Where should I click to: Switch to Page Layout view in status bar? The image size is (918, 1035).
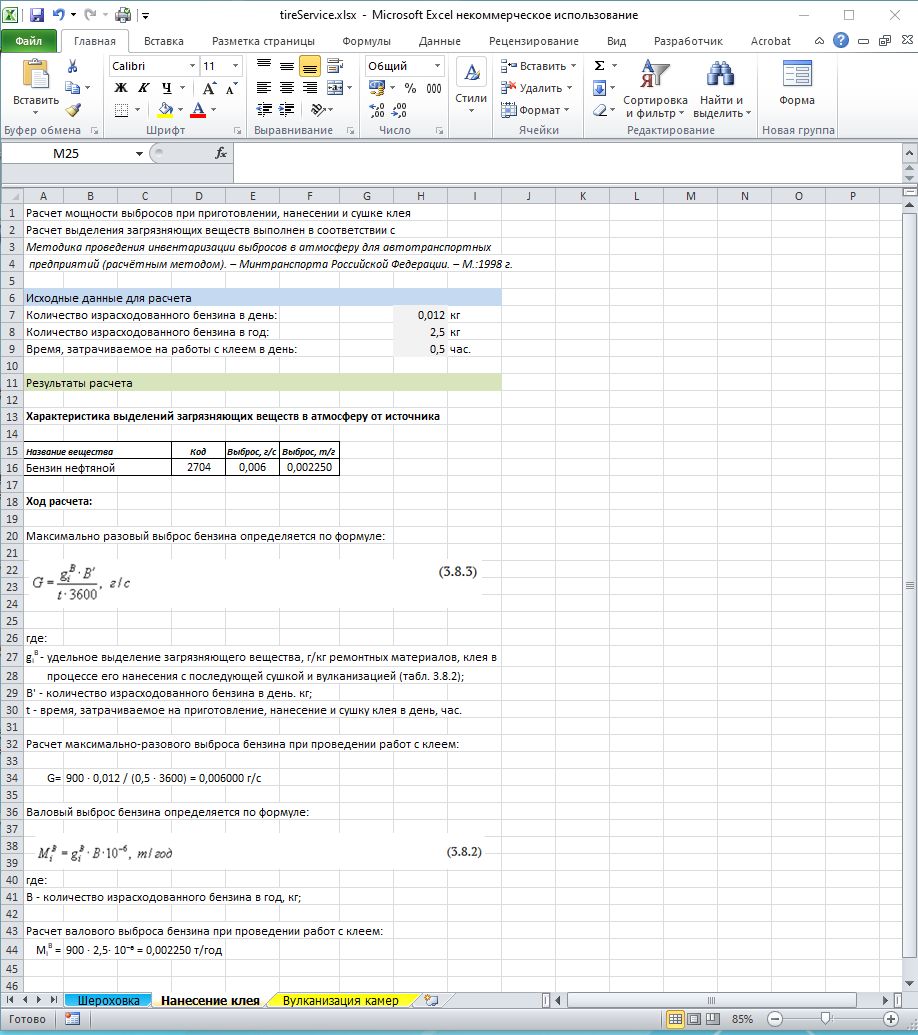pos(697,1019)
